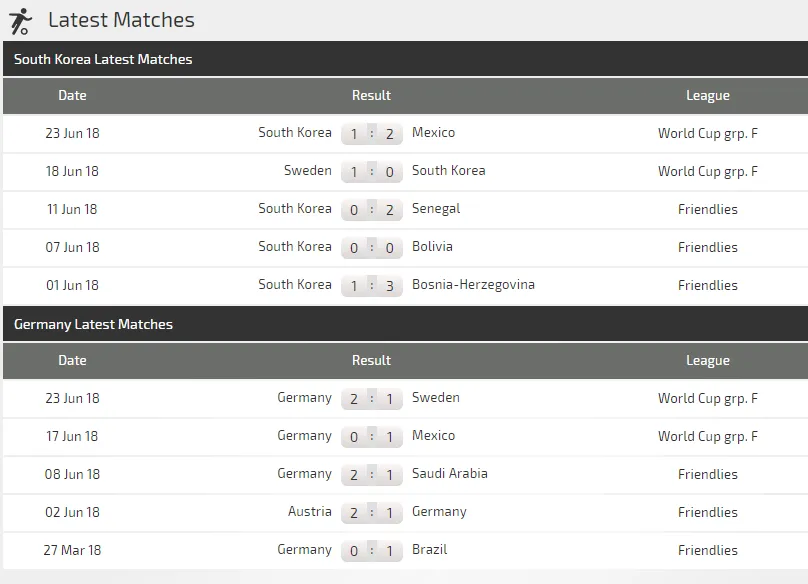Open the South Korea 1:2 Mexico score
808x584 pixels.
(372, 134)
